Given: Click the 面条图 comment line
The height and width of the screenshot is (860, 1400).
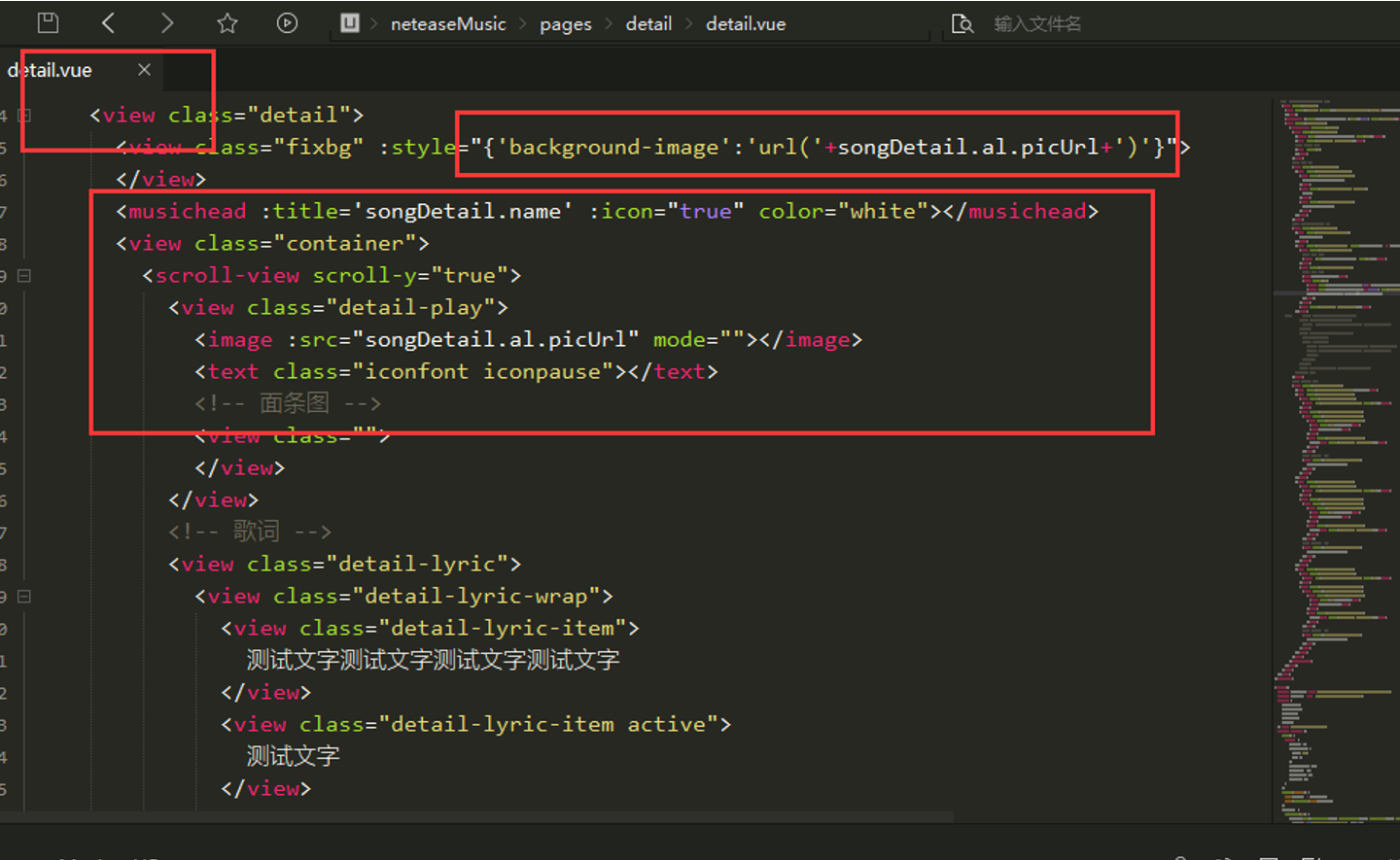Looking at the screenshot, I should (288, 403).
